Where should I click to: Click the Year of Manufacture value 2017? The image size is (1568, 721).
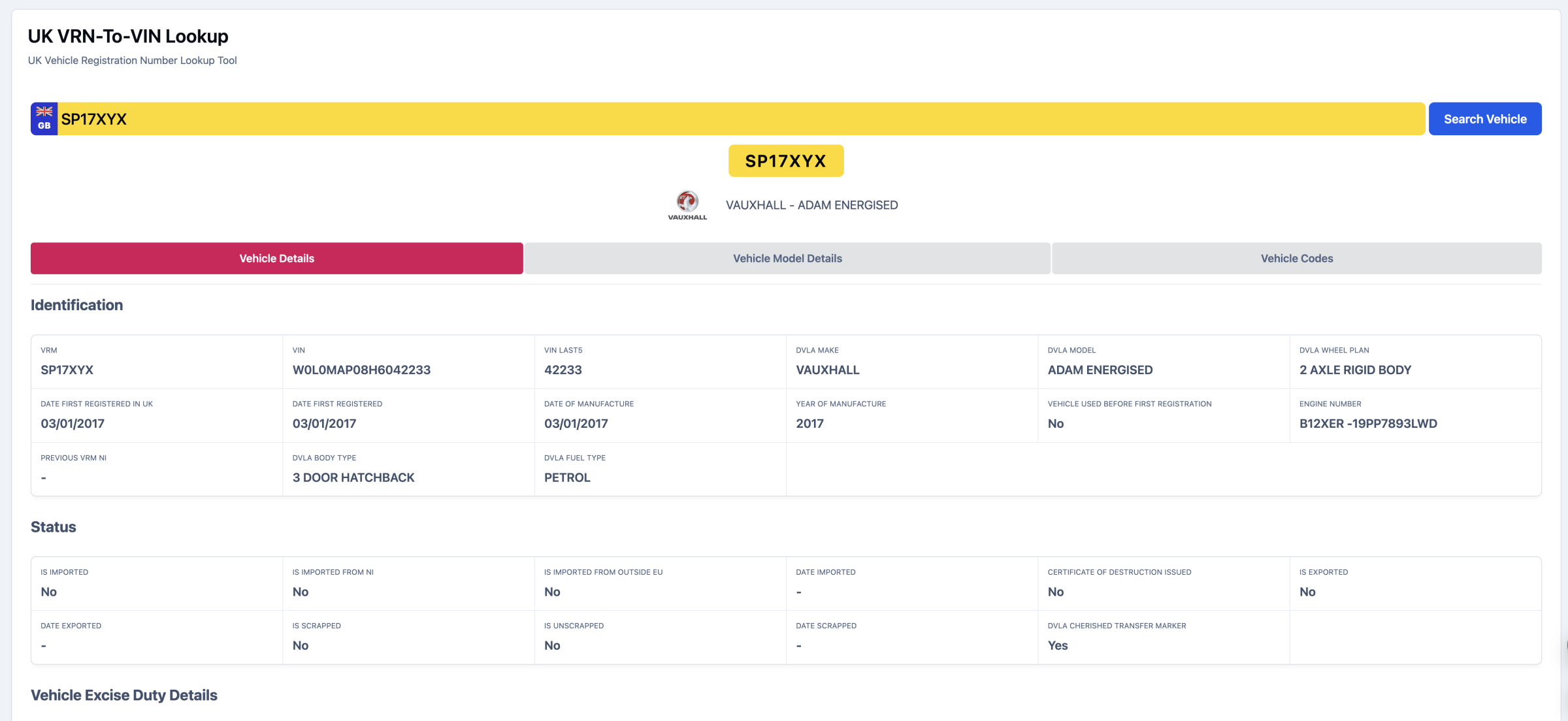(809, 424)
